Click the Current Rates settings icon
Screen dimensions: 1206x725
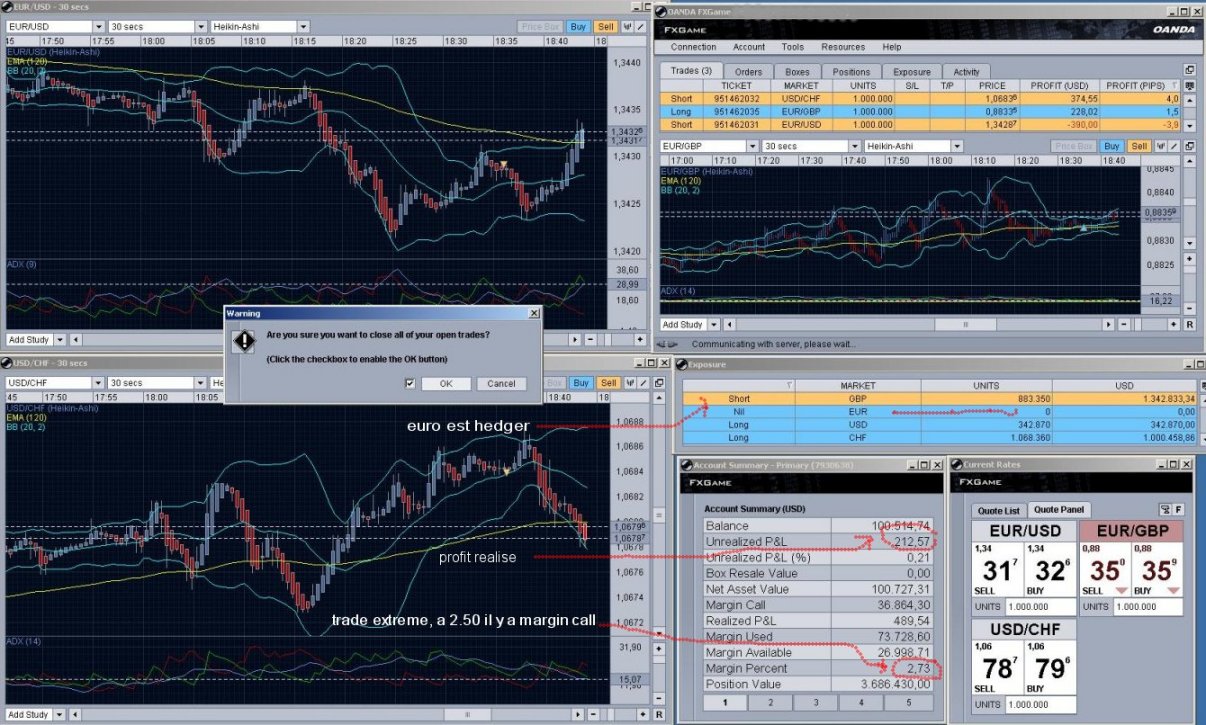(x=1165, y=510)
